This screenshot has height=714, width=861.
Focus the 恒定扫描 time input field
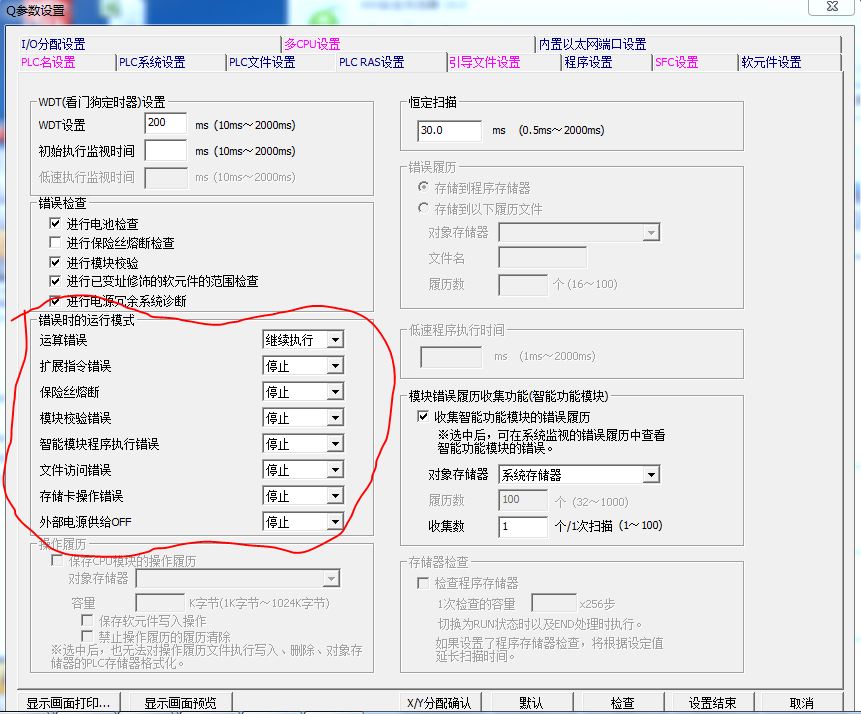(x=448, y=130)
